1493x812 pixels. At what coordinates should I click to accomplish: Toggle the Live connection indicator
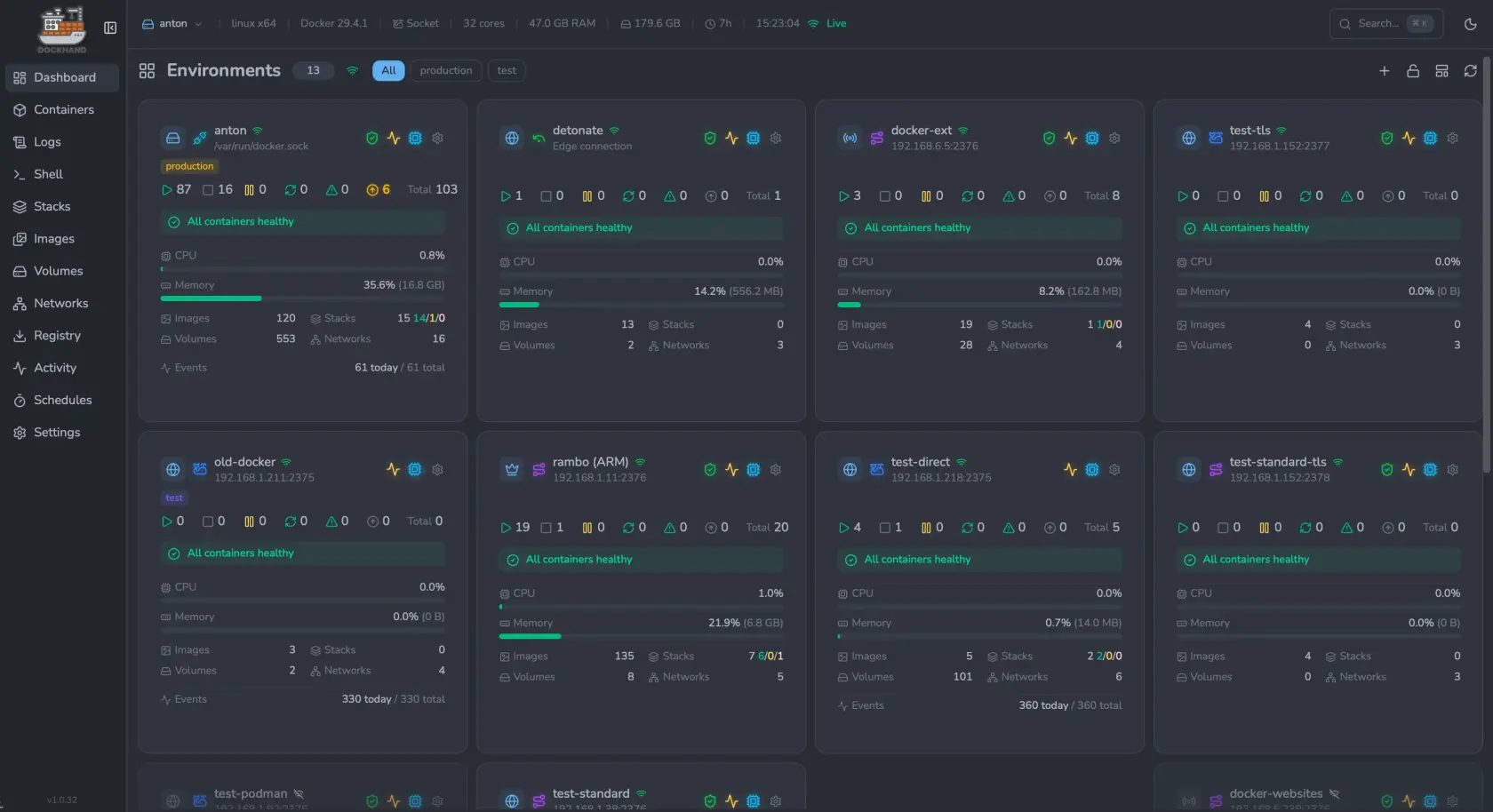click(827, 24)
